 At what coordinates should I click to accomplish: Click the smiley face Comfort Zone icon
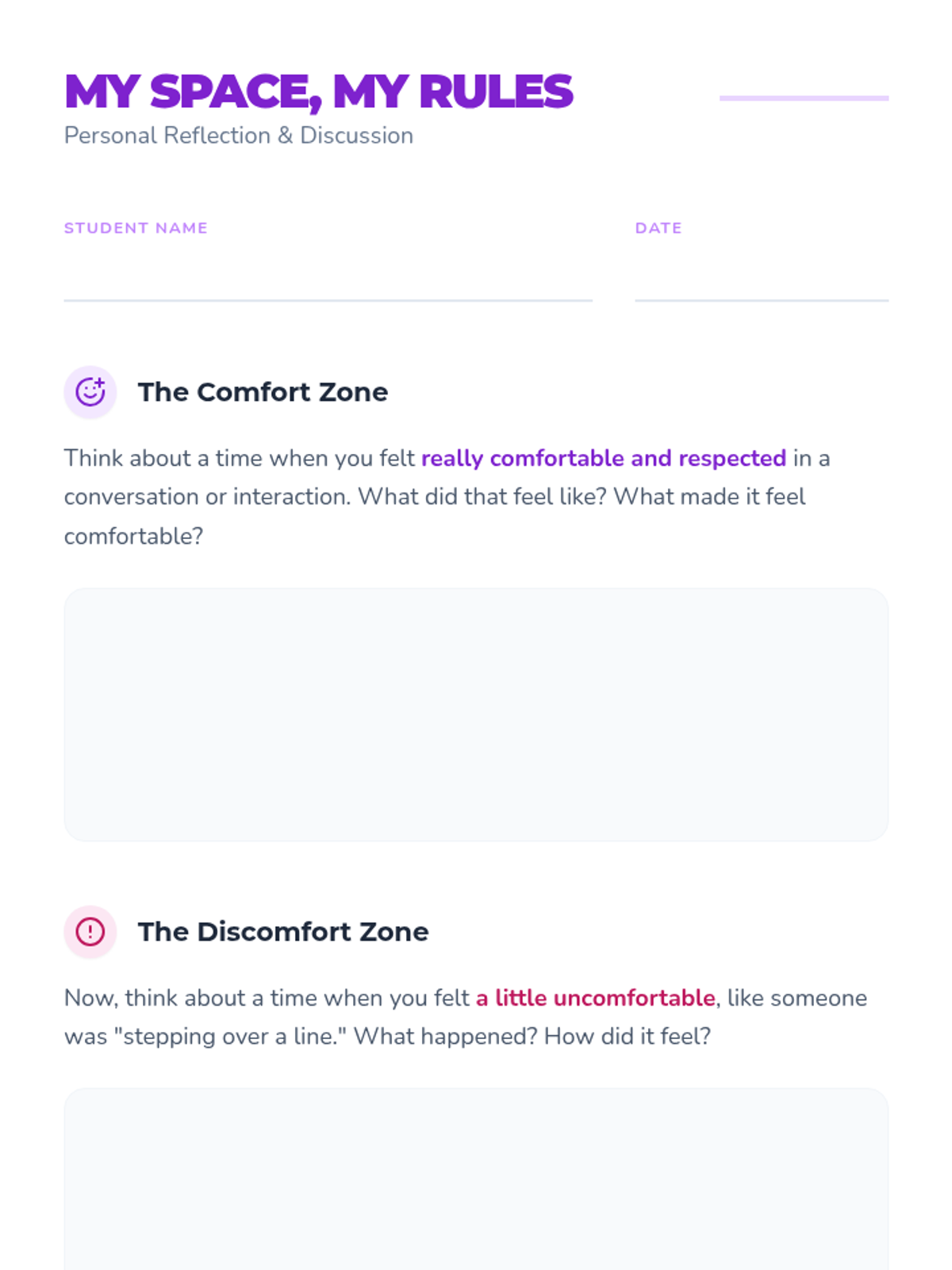(90, 392)
